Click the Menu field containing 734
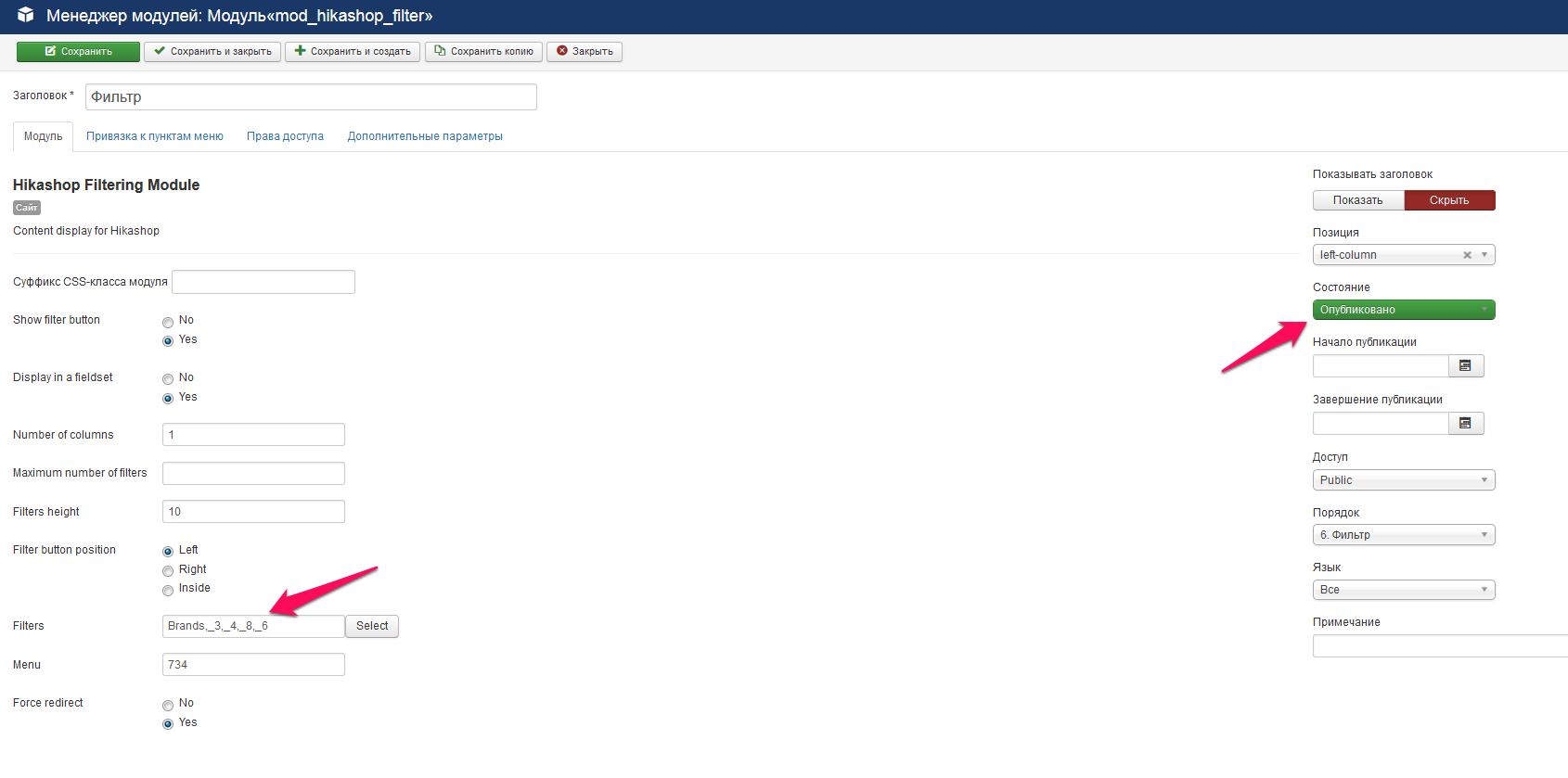This screenshot has height=778, width=1568. [x=253, y=665]
